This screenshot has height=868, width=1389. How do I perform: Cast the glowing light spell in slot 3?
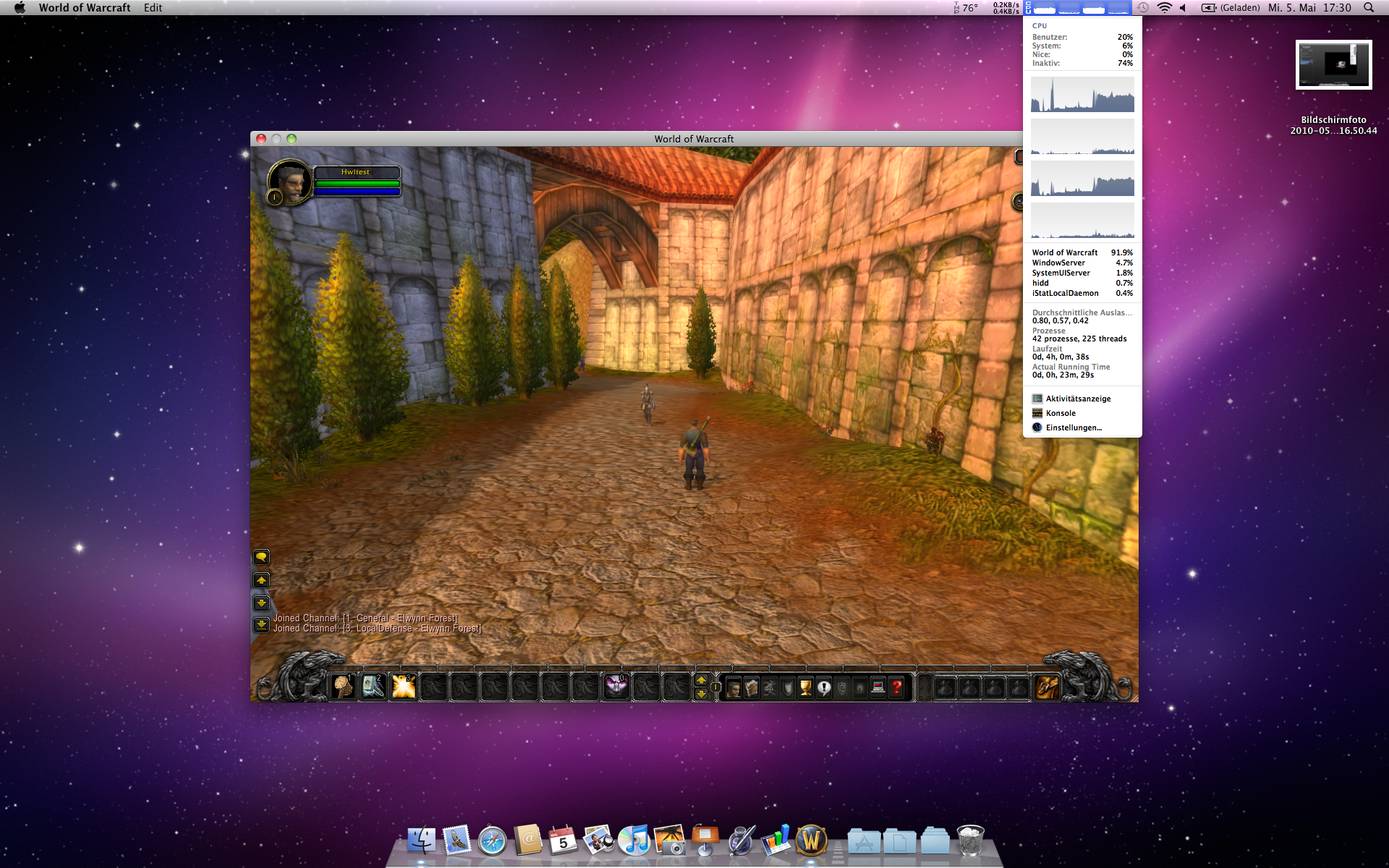(x=404, y=686)
